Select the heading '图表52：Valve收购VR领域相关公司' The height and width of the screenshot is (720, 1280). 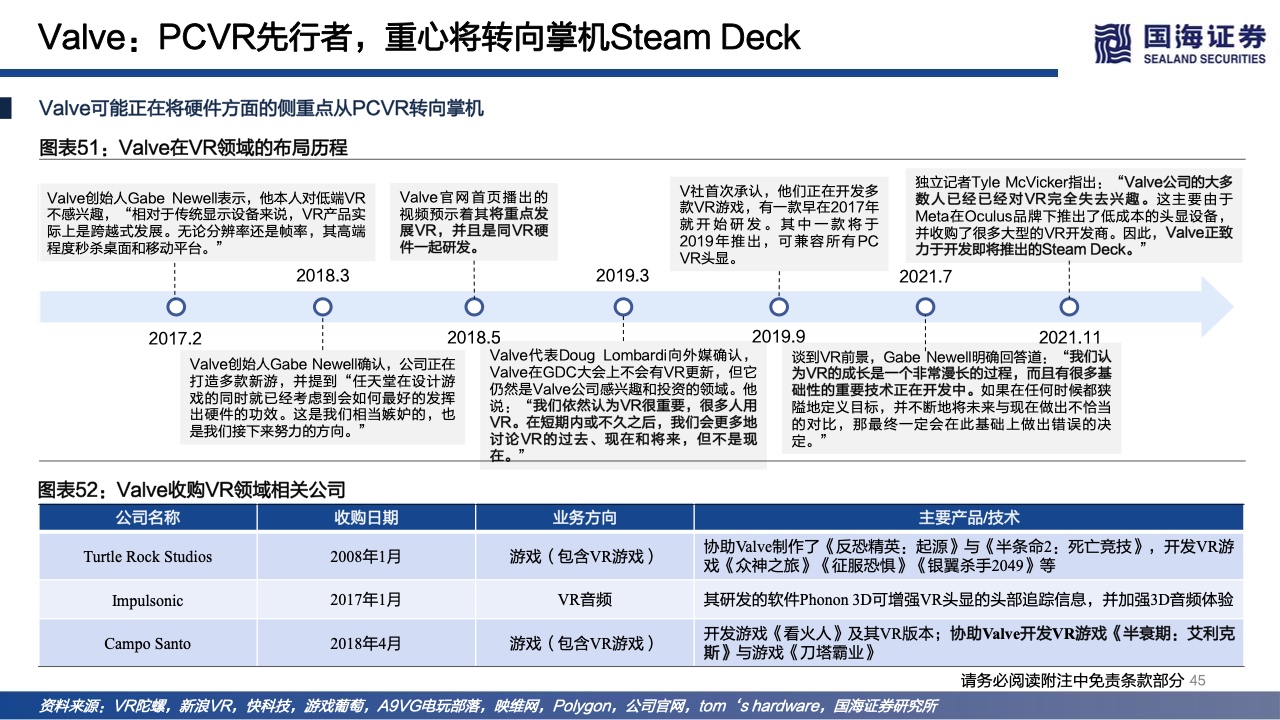[192, 490]
